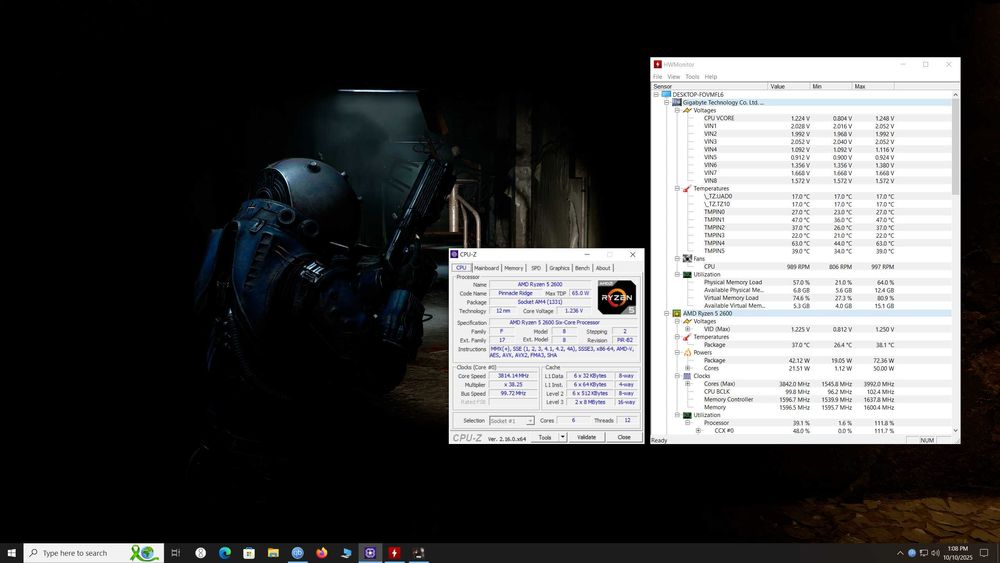Open Firefox from the taskbar

coord(321,552)
